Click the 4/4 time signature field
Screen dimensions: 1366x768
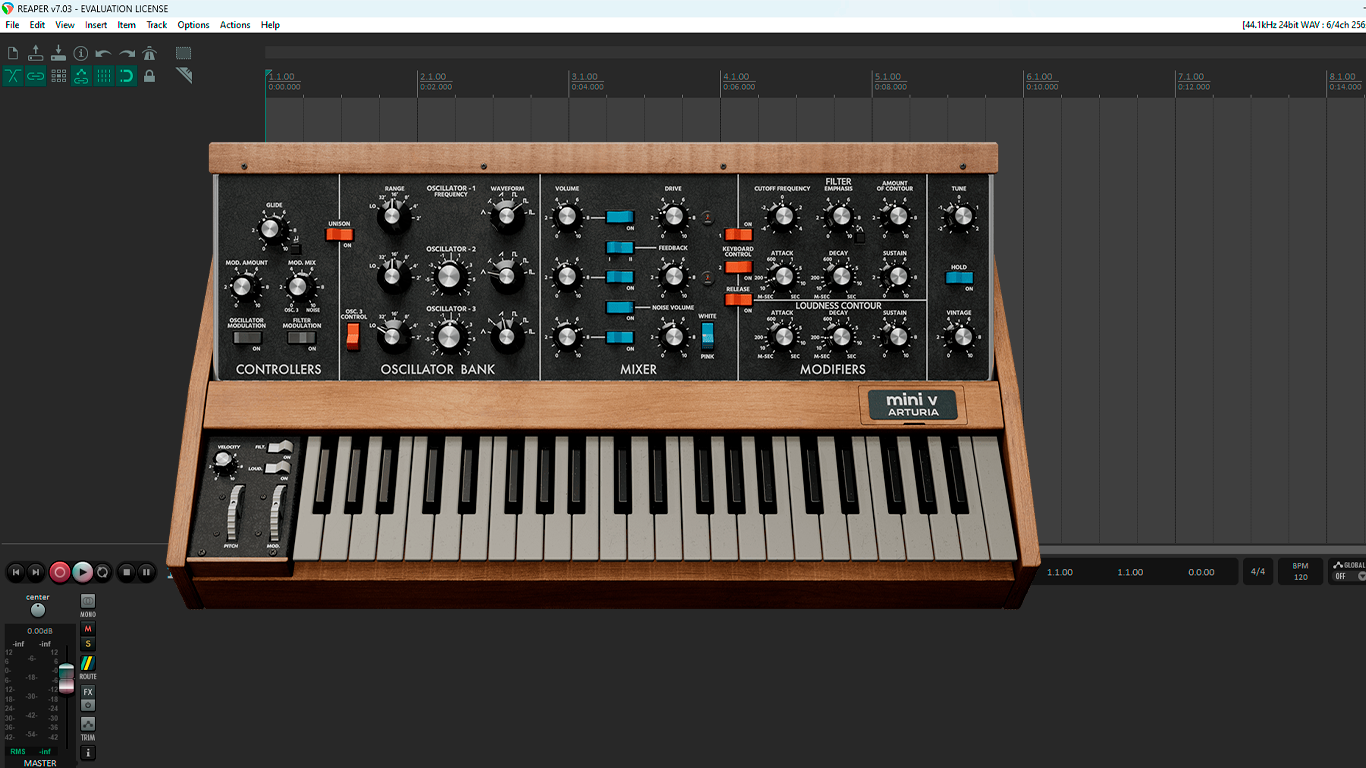point(1258,572)
